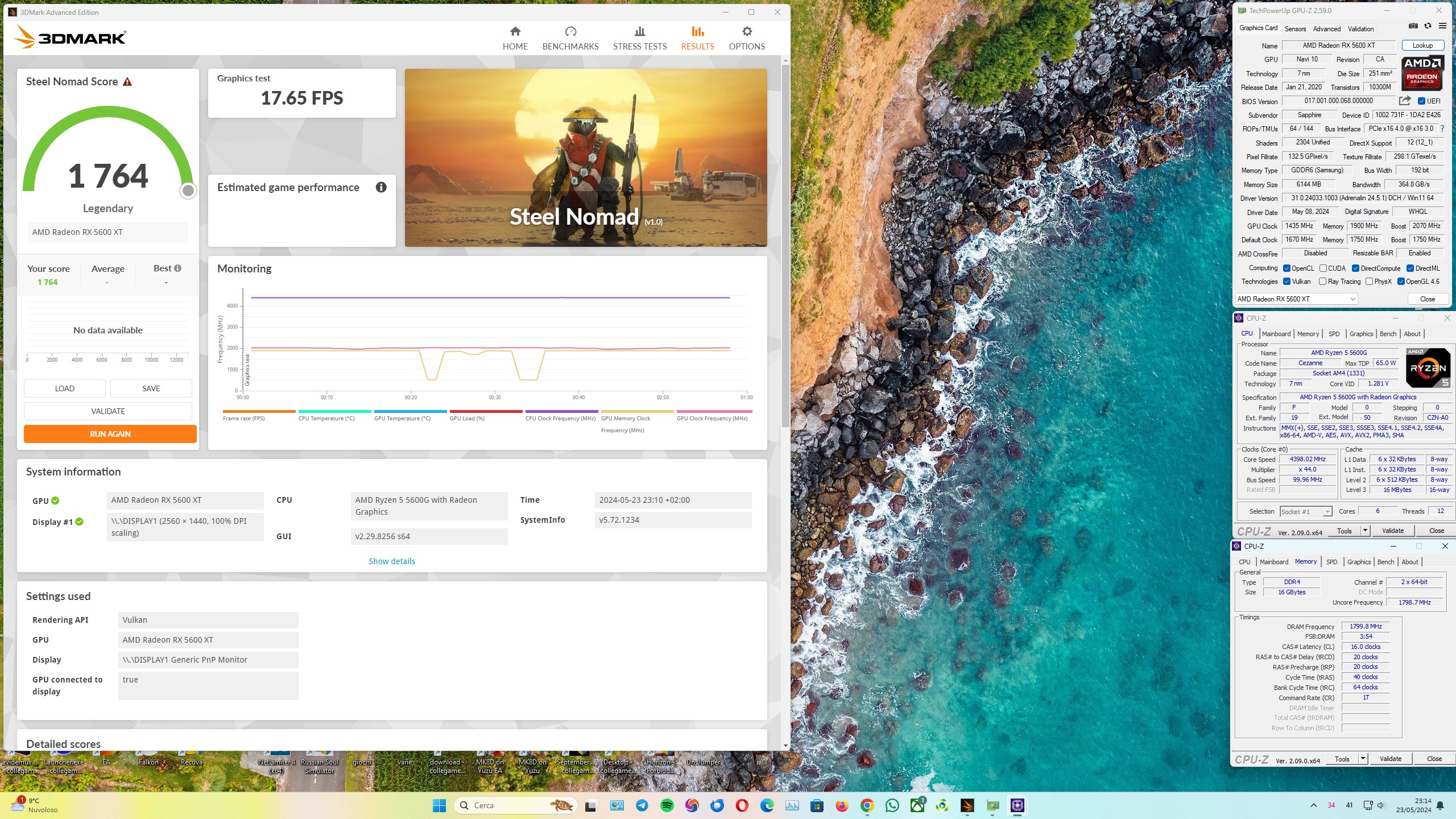Viewport: 1456px width, 819px height.
Task: Click Validate in upper CPU-Z window
Action: coord(1393,531)
